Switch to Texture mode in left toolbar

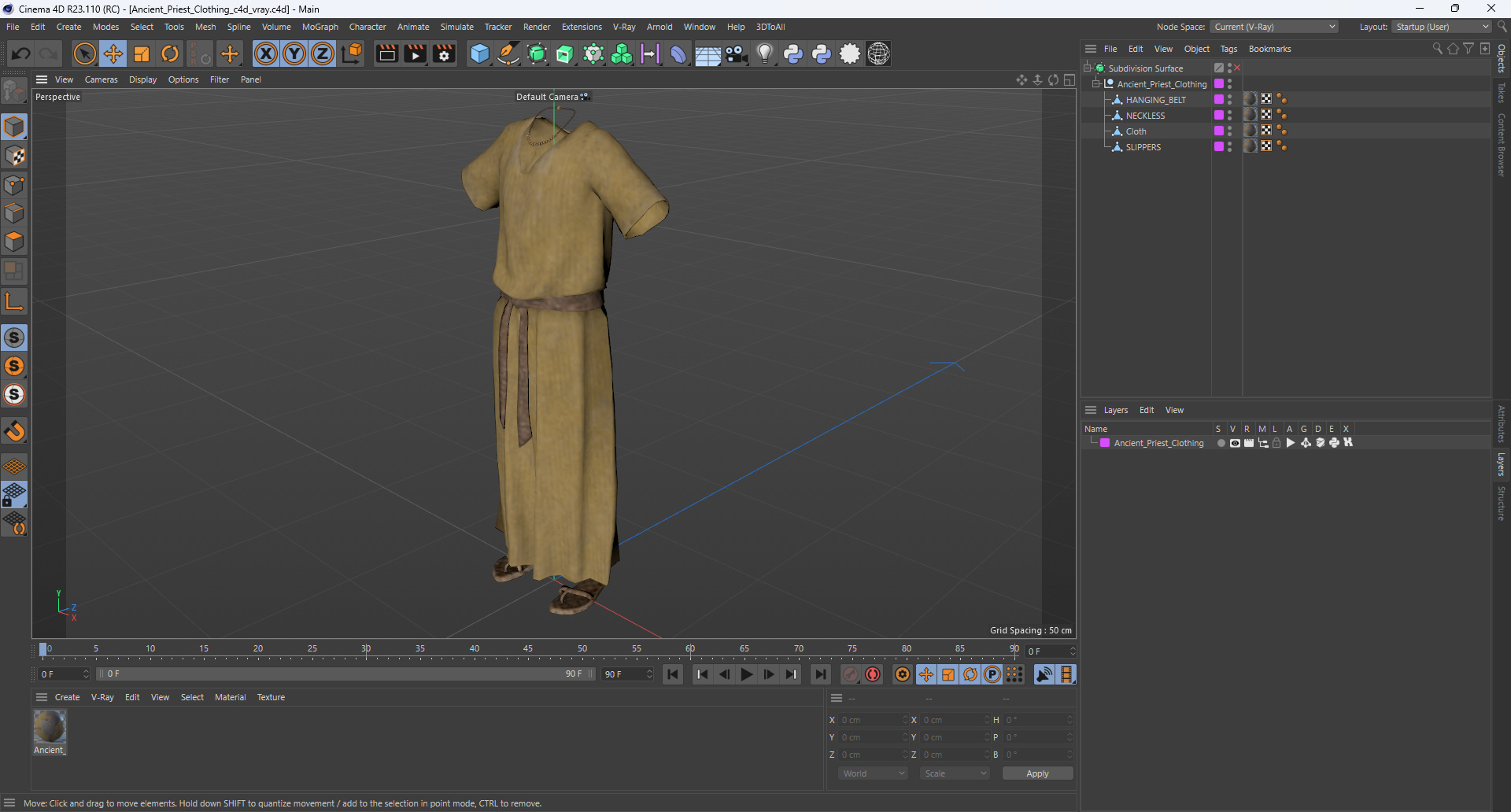14,156
